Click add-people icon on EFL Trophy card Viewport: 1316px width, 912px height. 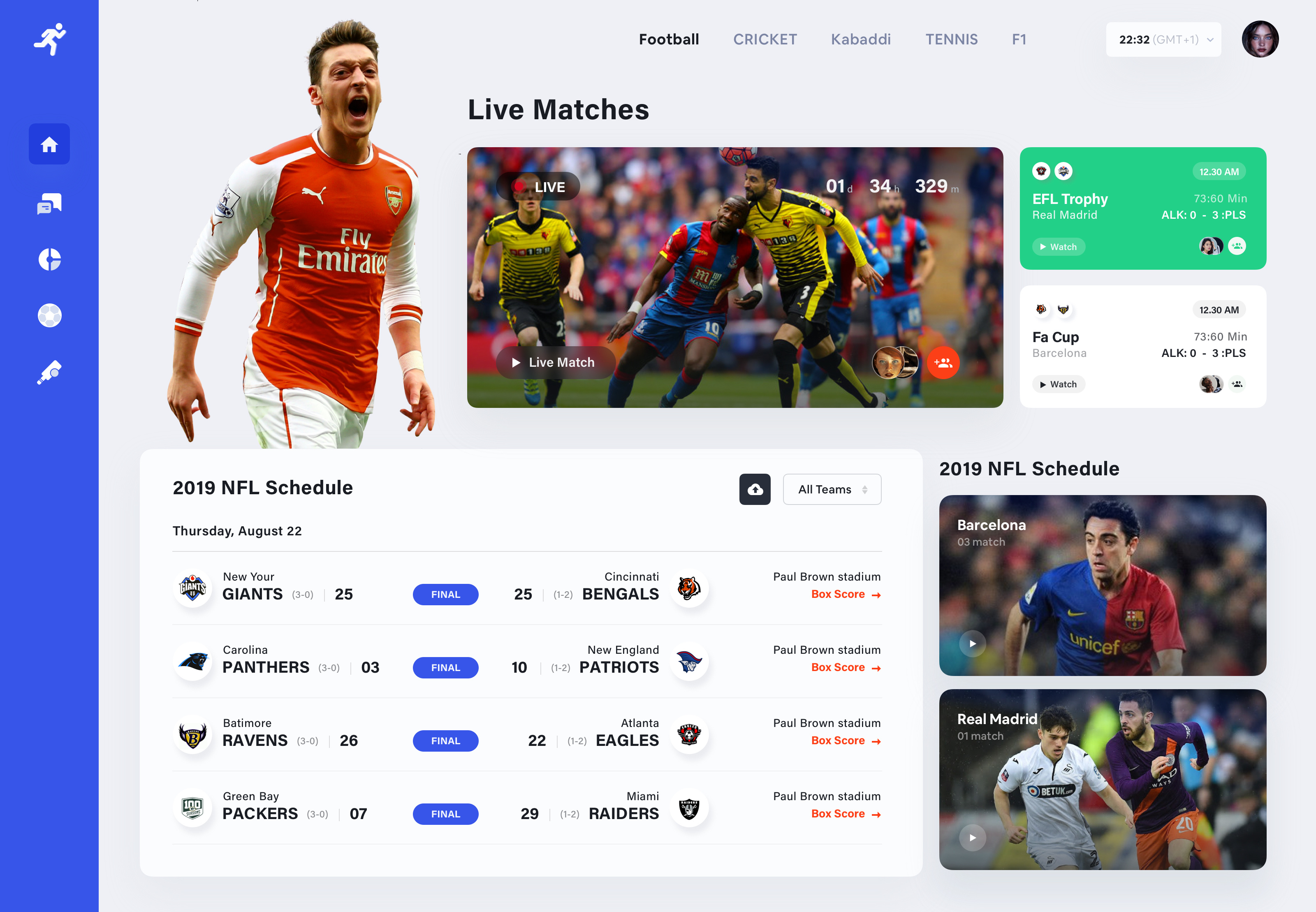coord(1237,246)
